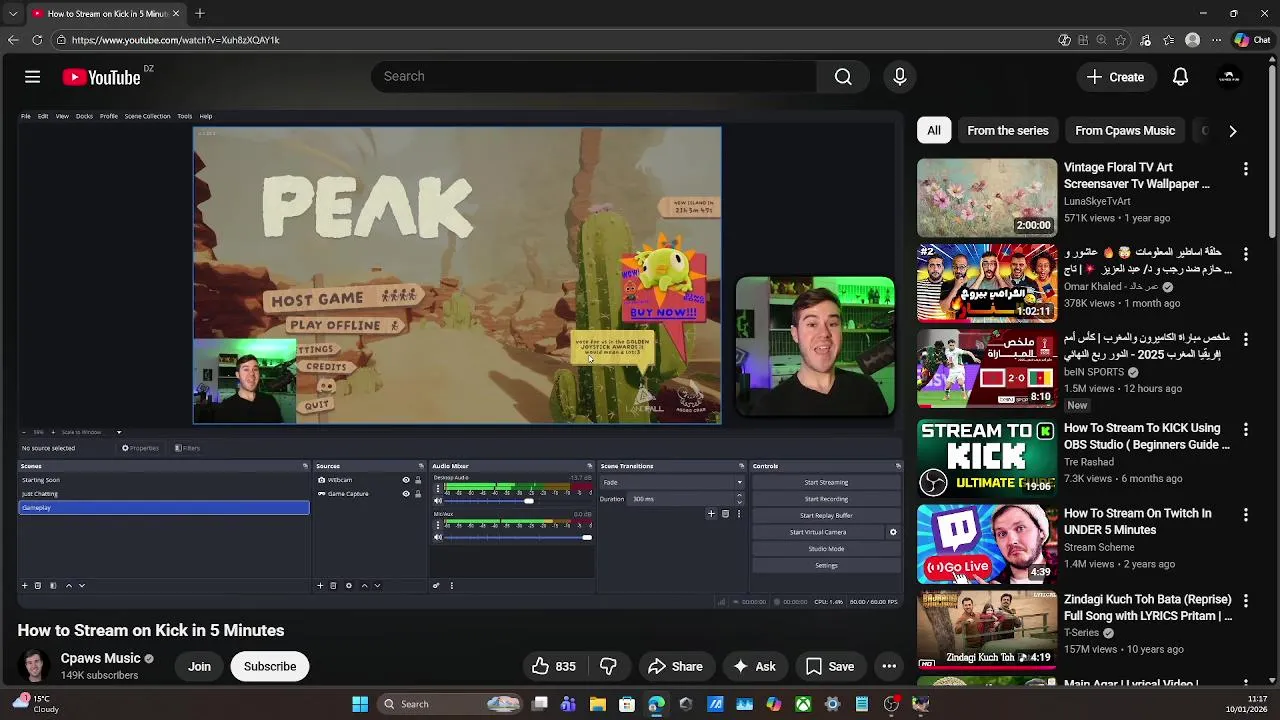
Task: Open the notifications bell
Action: point(1180,77)
